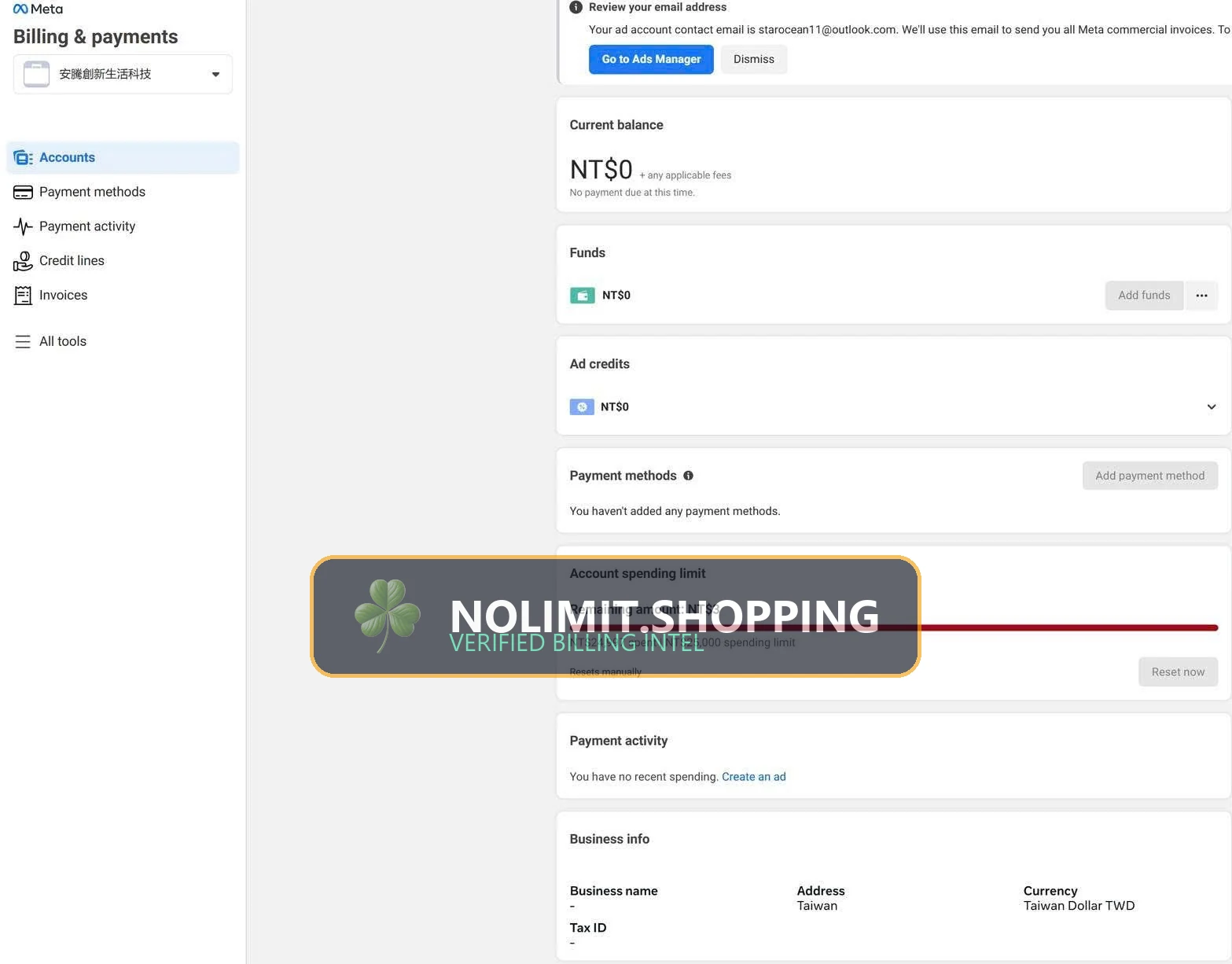Screen dimensions: 1232x964
Task: Click the Payment methods info icon
Action: click(x=688, y=476)
